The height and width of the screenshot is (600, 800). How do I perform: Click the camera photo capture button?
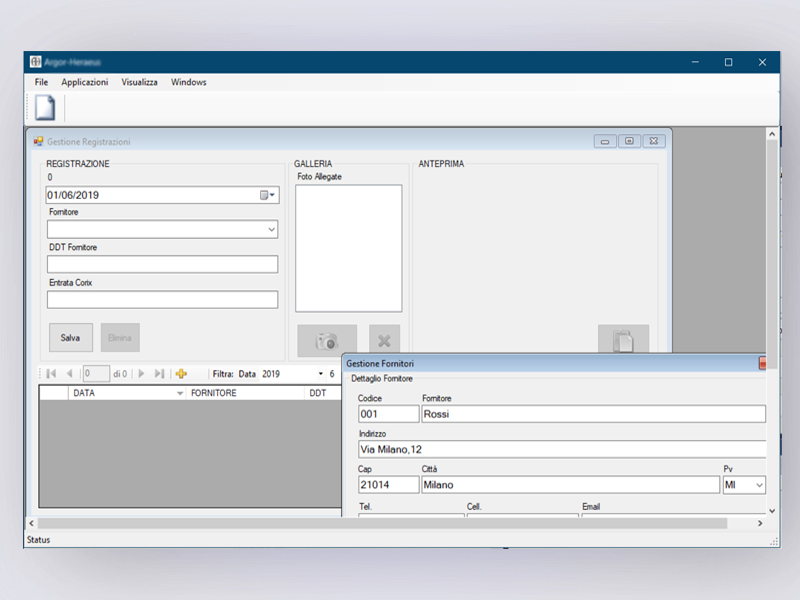[x=327, y=341]
